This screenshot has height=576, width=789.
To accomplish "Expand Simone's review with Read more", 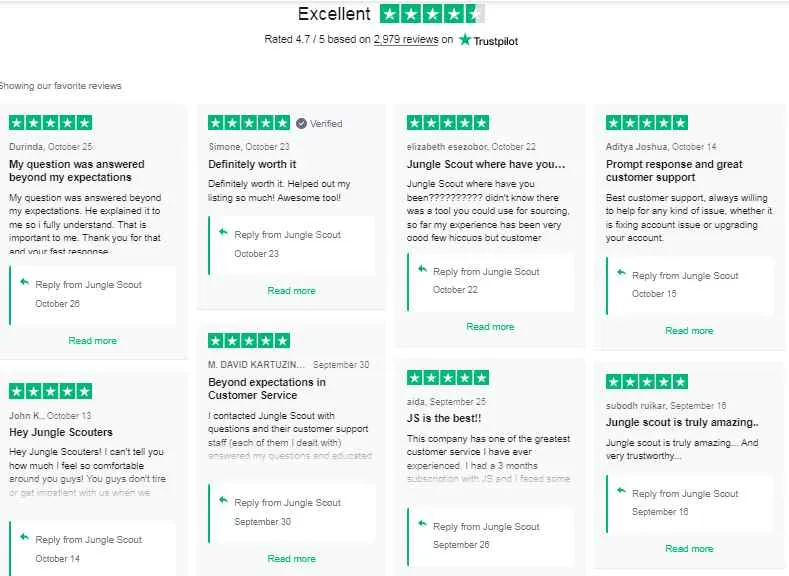I will point(291,290).
